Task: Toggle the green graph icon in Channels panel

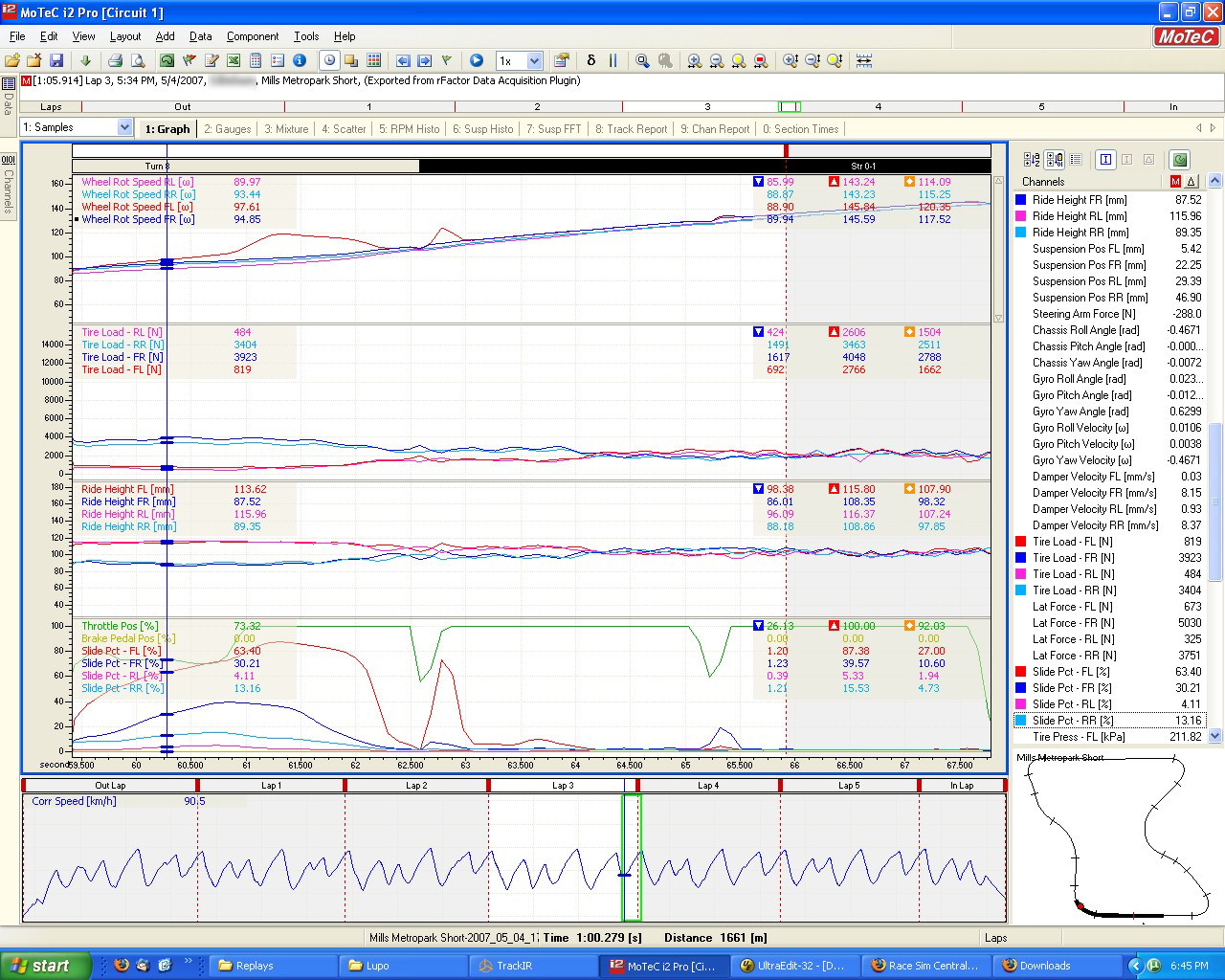Action: point(1180,160)
